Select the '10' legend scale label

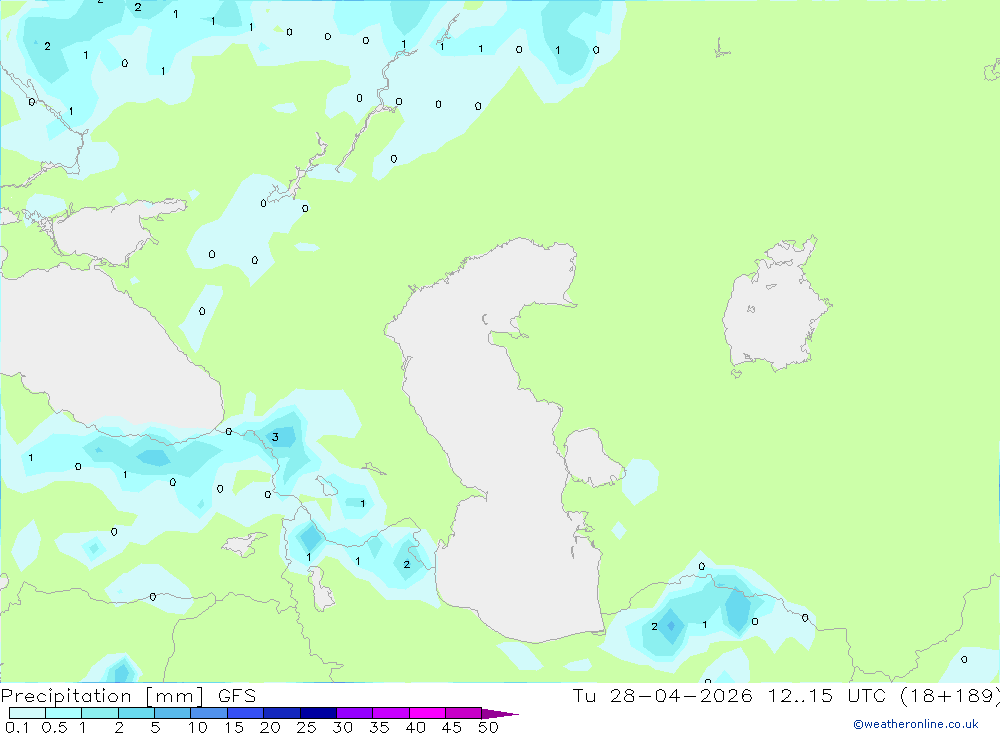(198, 727)
